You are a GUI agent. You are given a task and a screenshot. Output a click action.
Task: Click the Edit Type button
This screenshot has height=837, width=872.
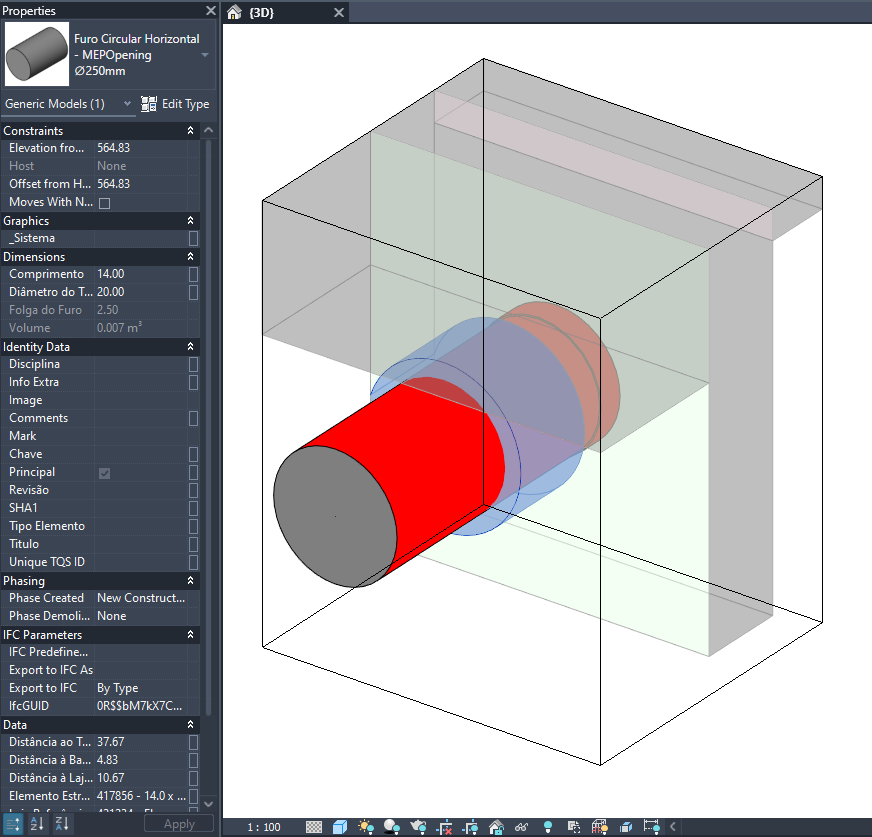click(175, 104)
